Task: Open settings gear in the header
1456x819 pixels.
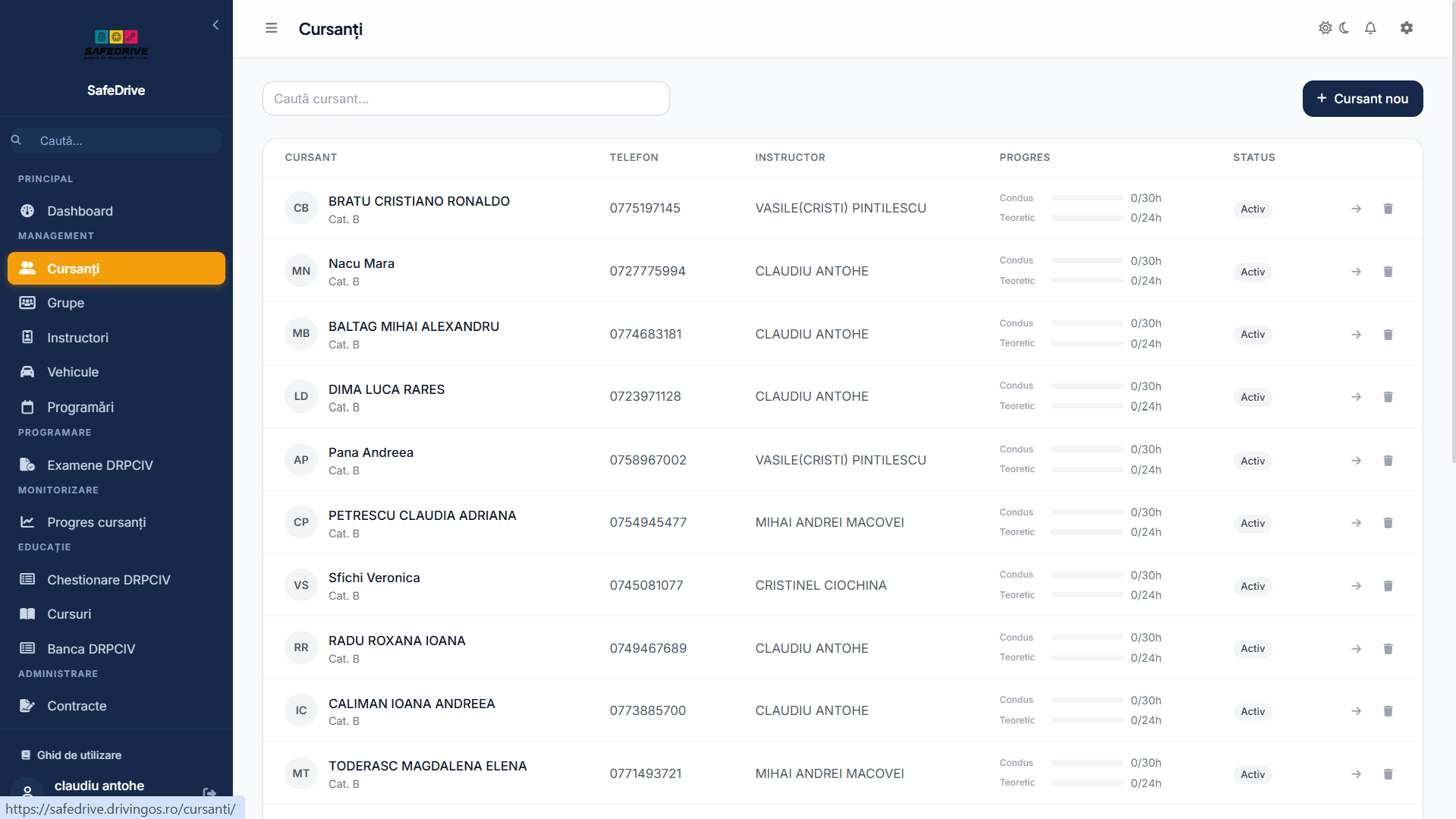Action: (1407, 28)
